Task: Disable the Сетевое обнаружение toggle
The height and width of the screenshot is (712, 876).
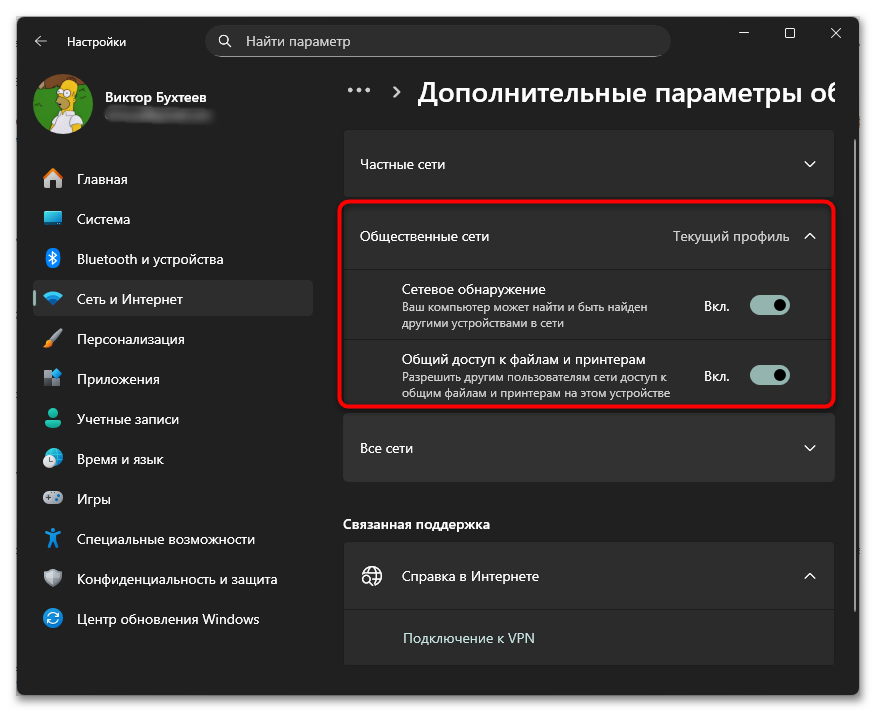Action: pyautogui.click(x=768, y=305)
